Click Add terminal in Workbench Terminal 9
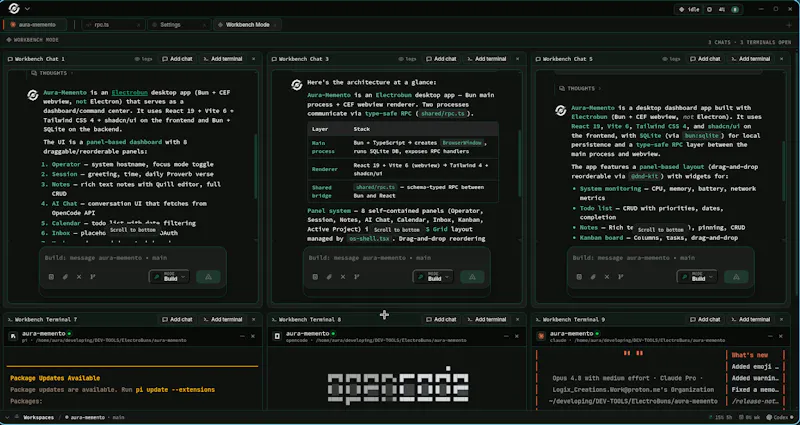 [x=751, y=319]
